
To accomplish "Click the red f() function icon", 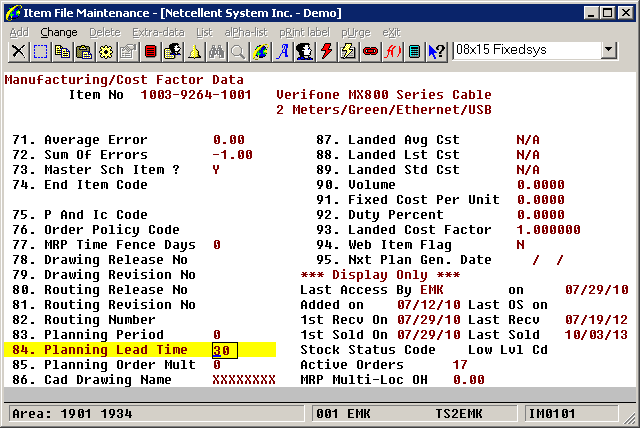I will [x=392, y=51].
